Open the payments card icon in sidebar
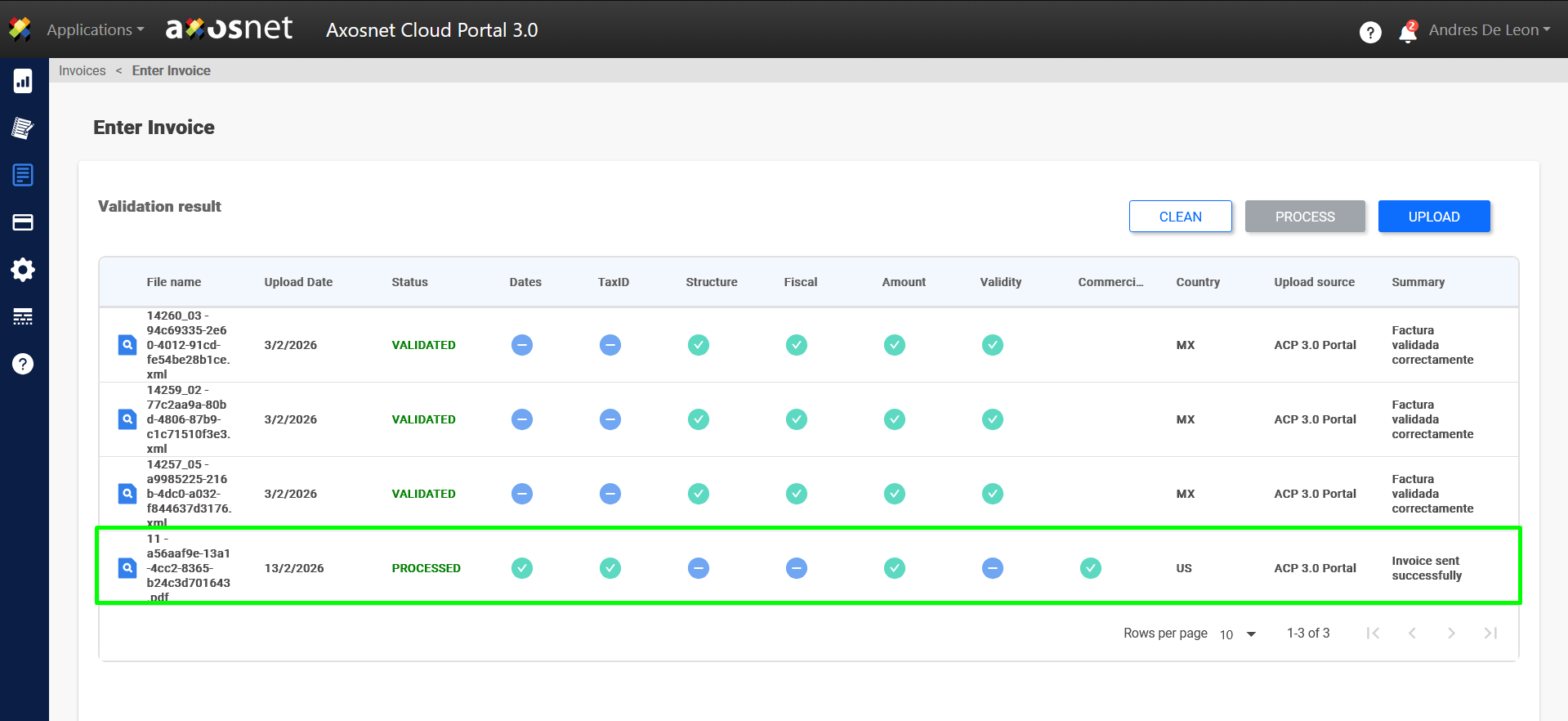 coord(23,222)
